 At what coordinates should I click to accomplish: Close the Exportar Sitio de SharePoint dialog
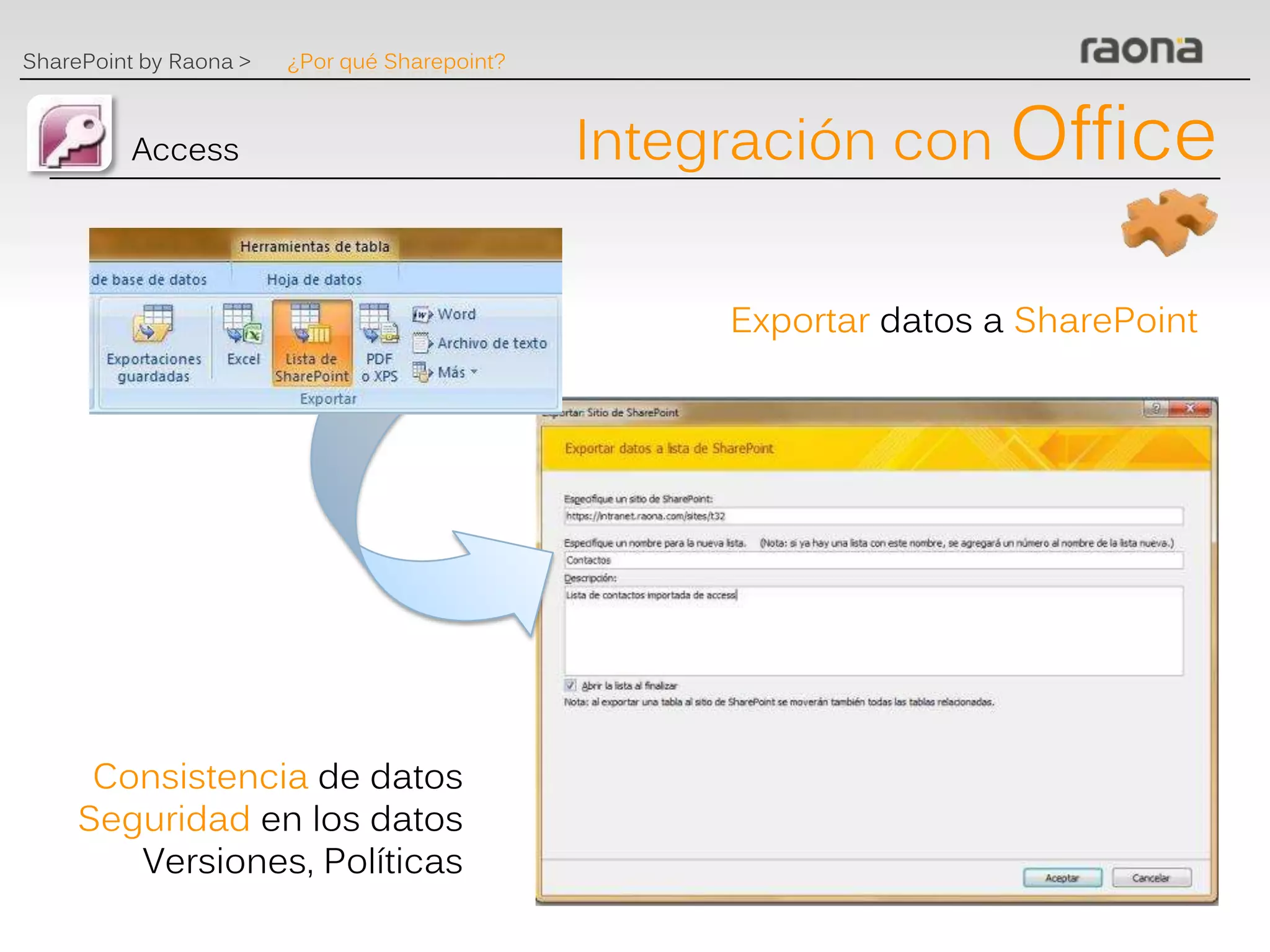click(1190, 408)
